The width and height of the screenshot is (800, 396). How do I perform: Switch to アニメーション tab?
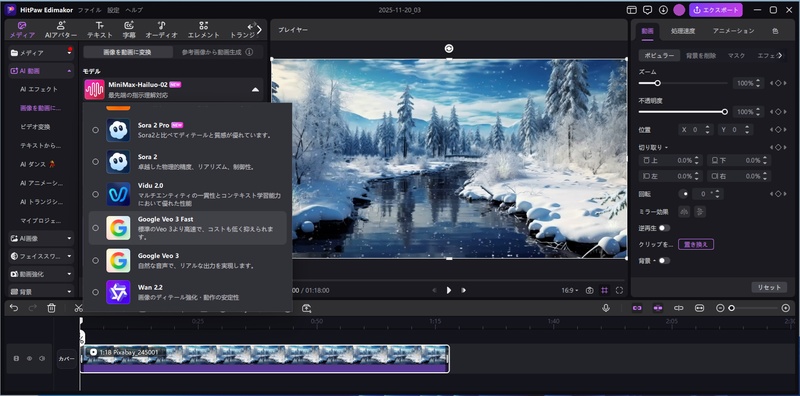(x=733, y=31)
